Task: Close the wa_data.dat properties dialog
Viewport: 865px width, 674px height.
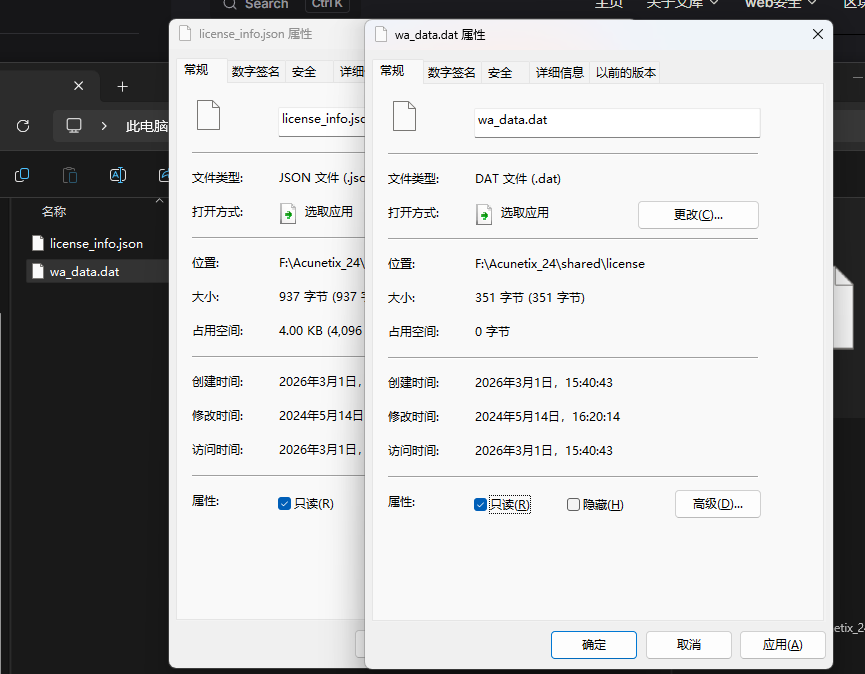Action: pos(818,34)
